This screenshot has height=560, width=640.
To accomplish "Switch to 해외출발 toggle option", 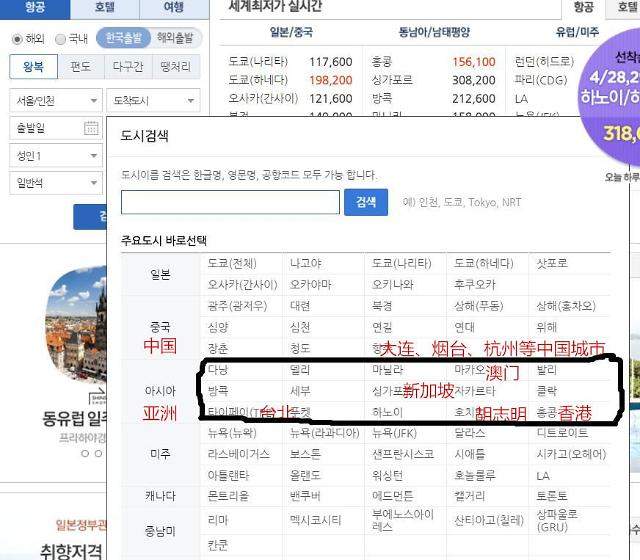I will (x=175, y=38).
